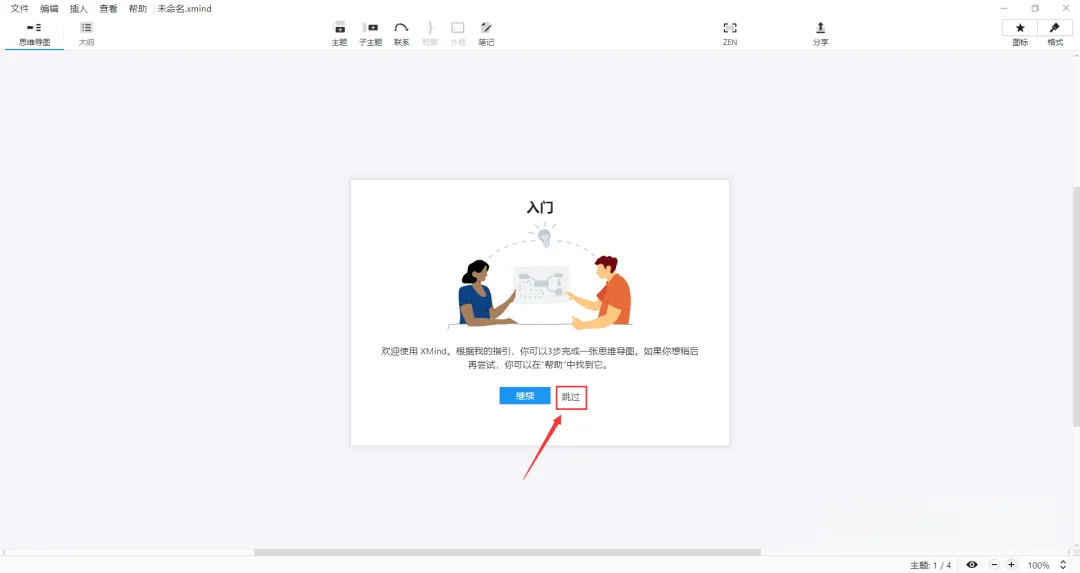Enter ZEN mode
The width and height of the screenshot is (1080, 573).
pos(730,34)
